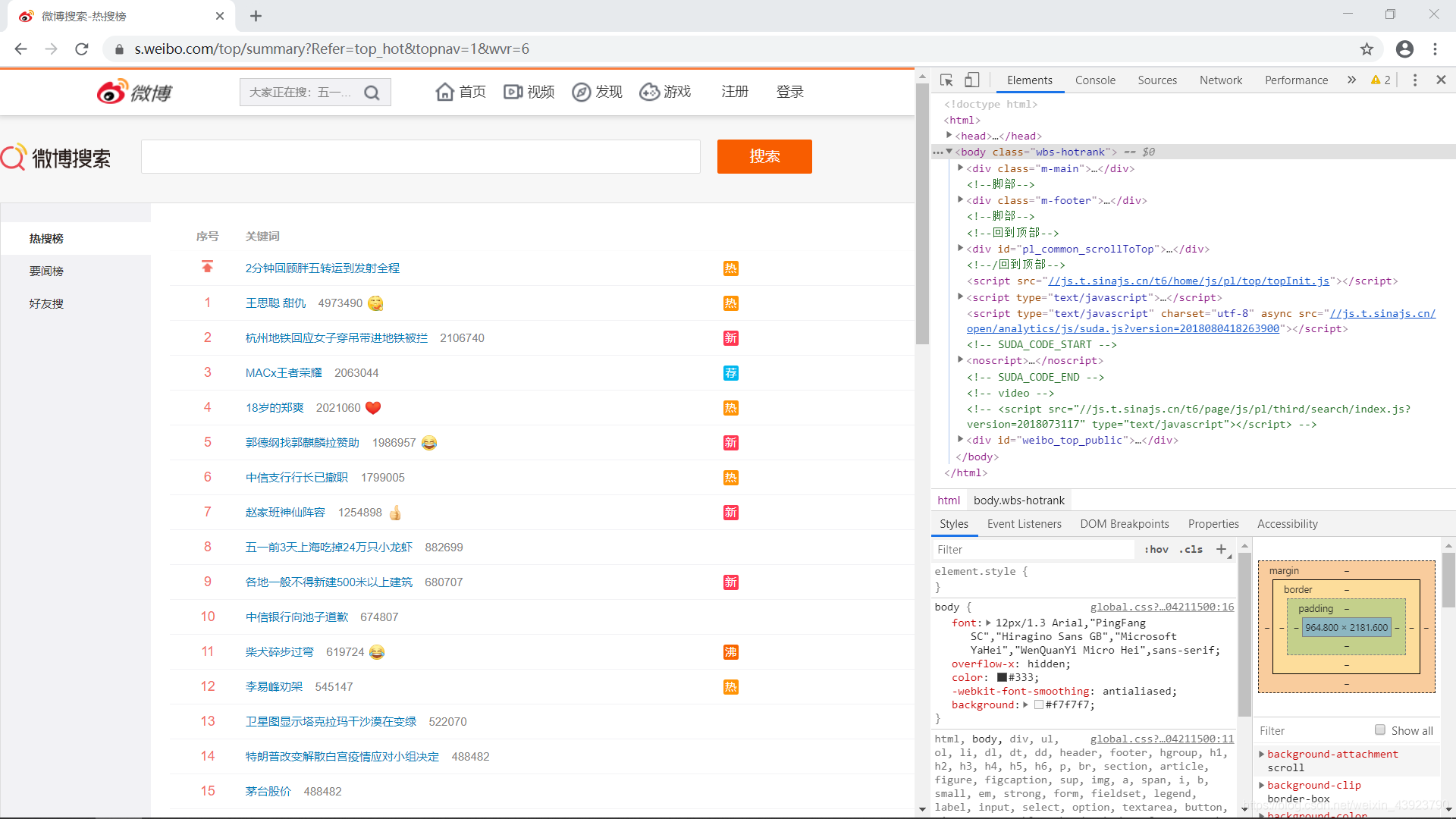
Task: Click the 注册 register link
Action: click(x=735, y=92)
